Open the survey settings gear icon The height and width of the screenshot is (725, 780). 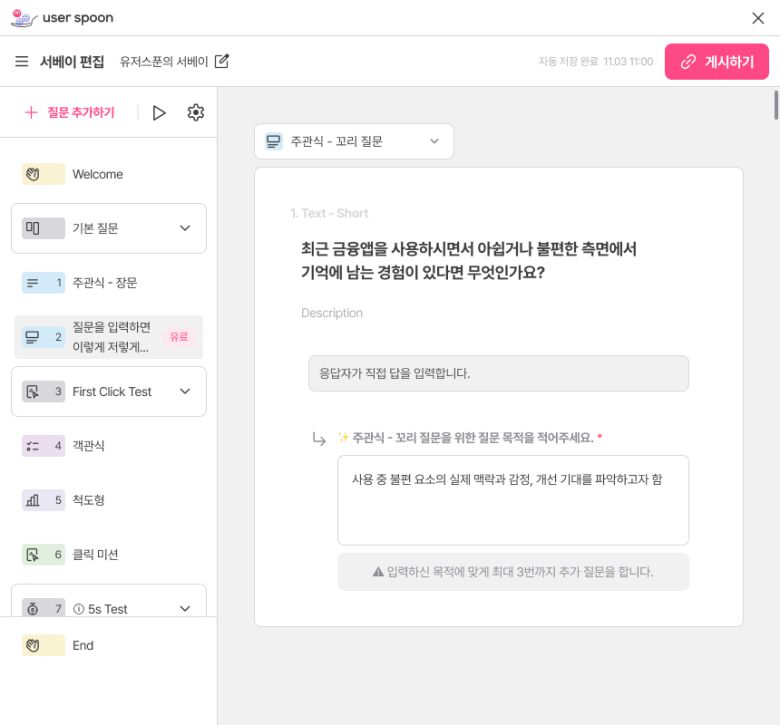click(x=196, y=113)
